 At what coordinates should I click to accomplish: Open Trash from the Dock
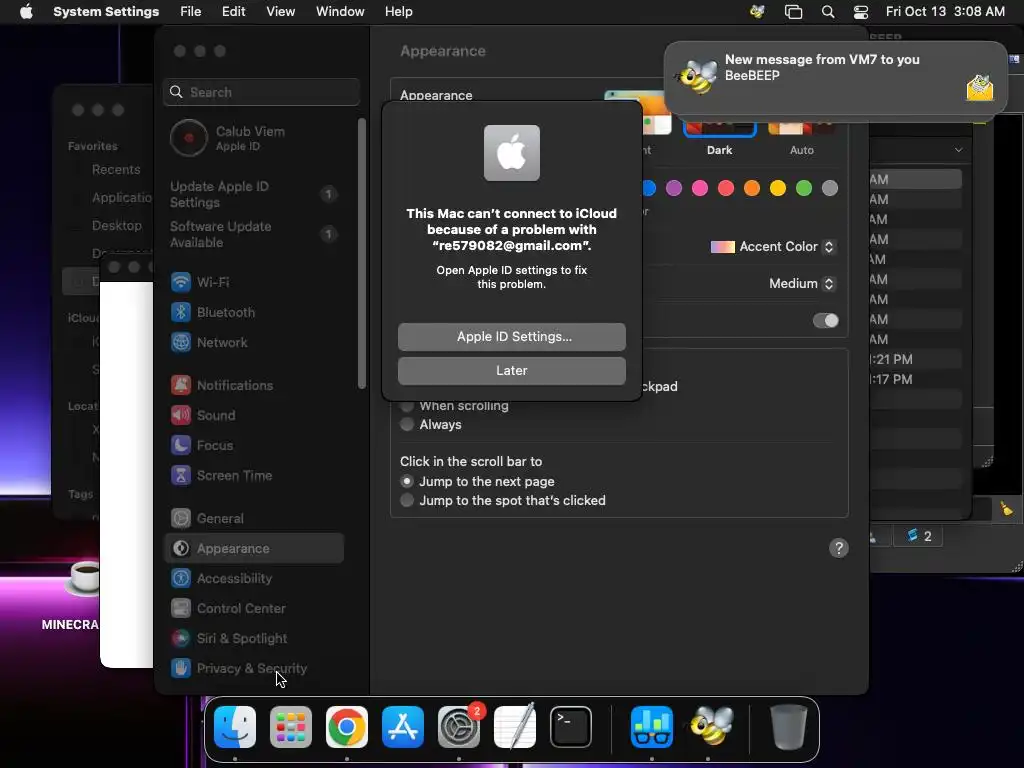coord(788,727)
